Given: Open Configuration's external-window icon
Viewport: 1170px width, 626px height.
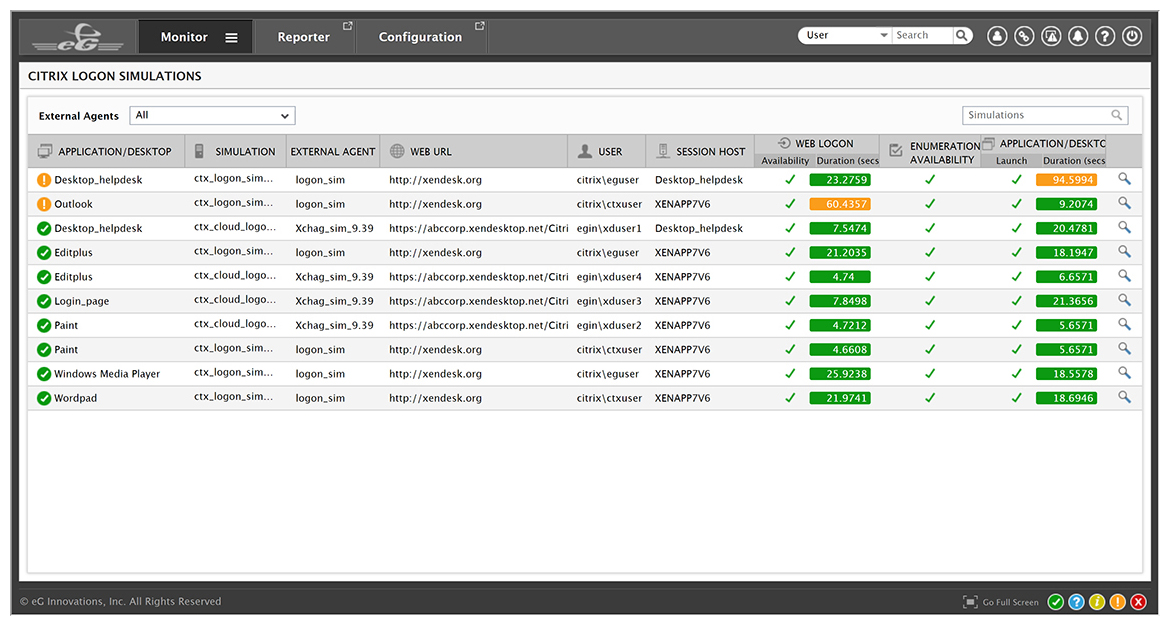Looking at the screenshot, I should click(480, 26).
